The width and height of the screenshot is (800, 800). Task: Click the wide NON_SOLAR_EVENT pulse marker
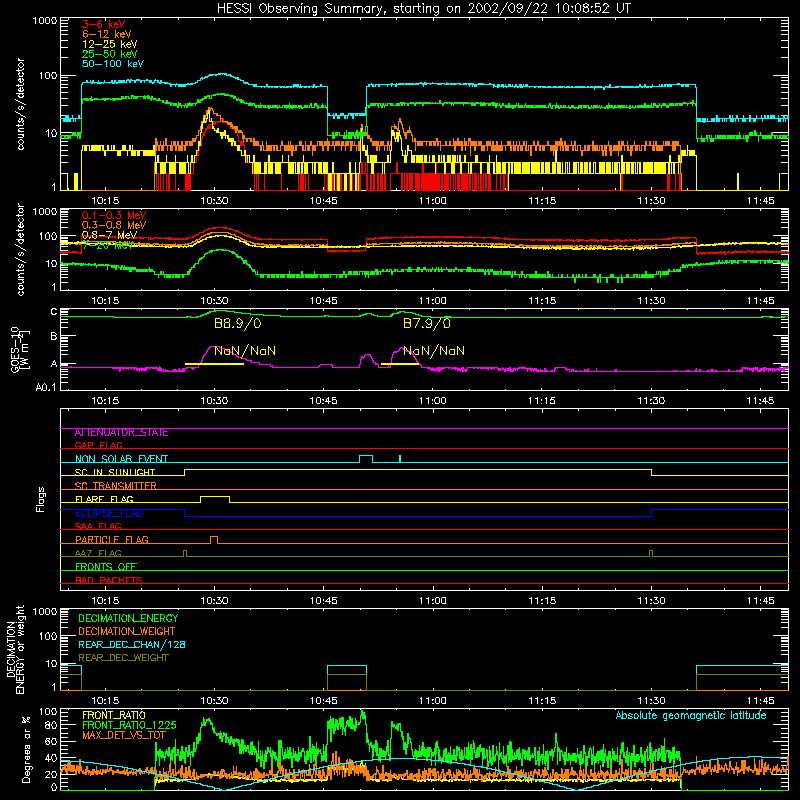click(366, 459)
